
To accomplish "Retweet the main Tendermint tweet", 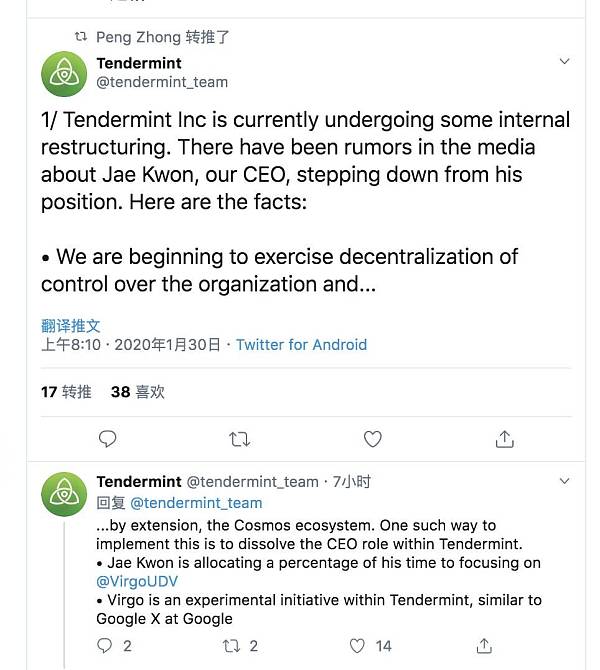I will coord(240,439).
